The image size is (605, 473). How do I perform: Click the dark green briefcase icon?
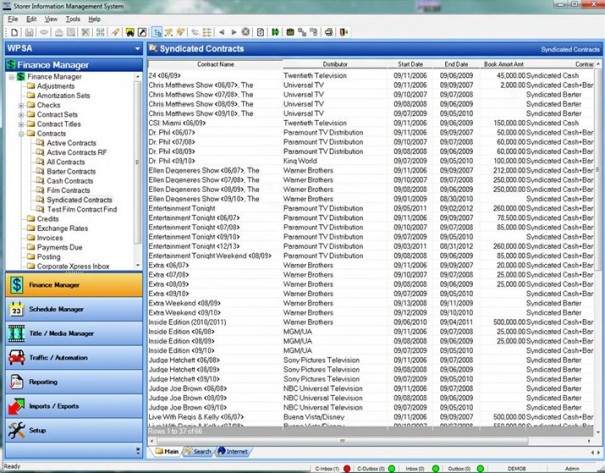pyautogui.click(x=290, y=32)
